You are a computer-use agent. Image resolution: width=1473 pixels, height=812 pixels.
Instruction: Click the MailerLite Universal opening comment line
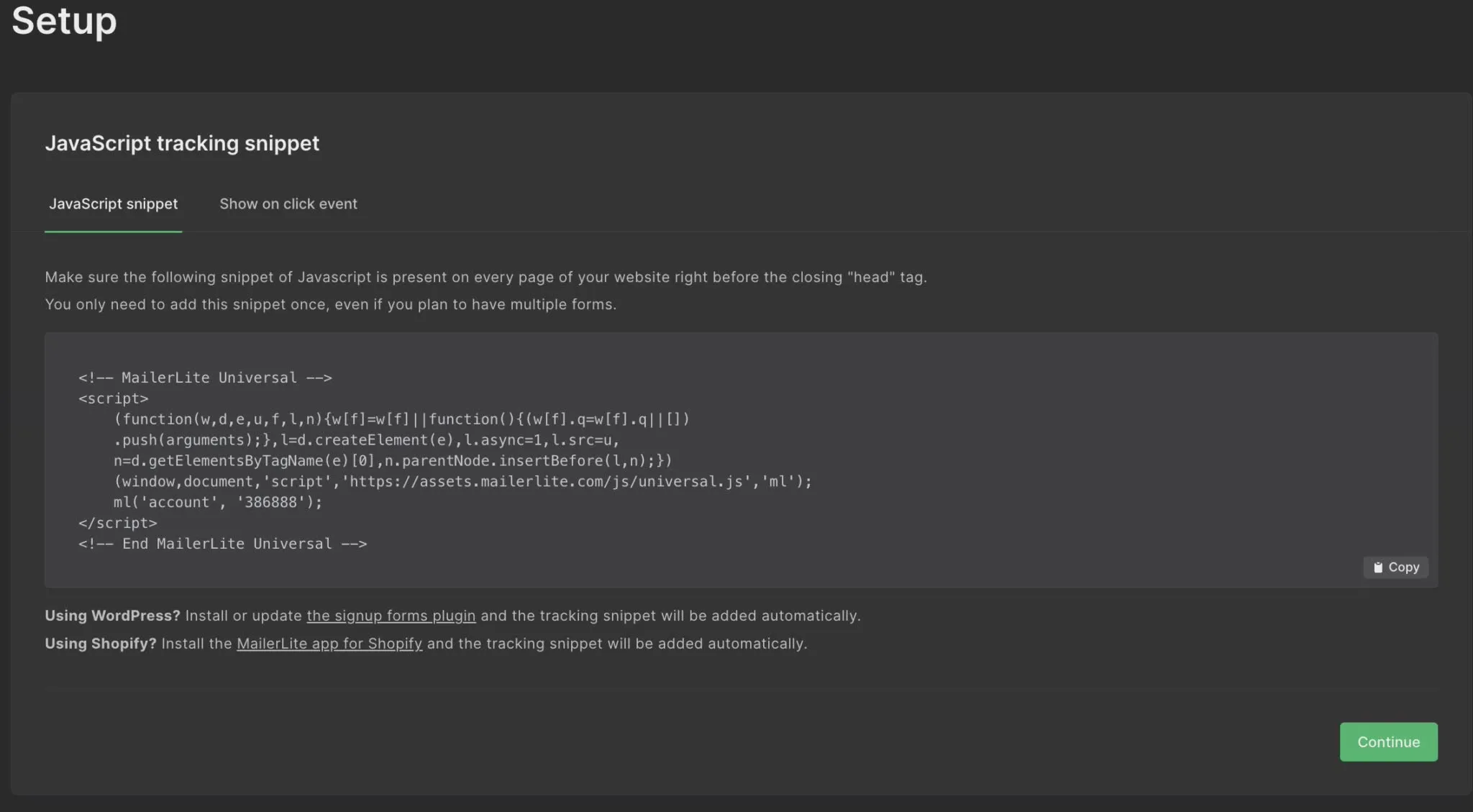[205, 378]
